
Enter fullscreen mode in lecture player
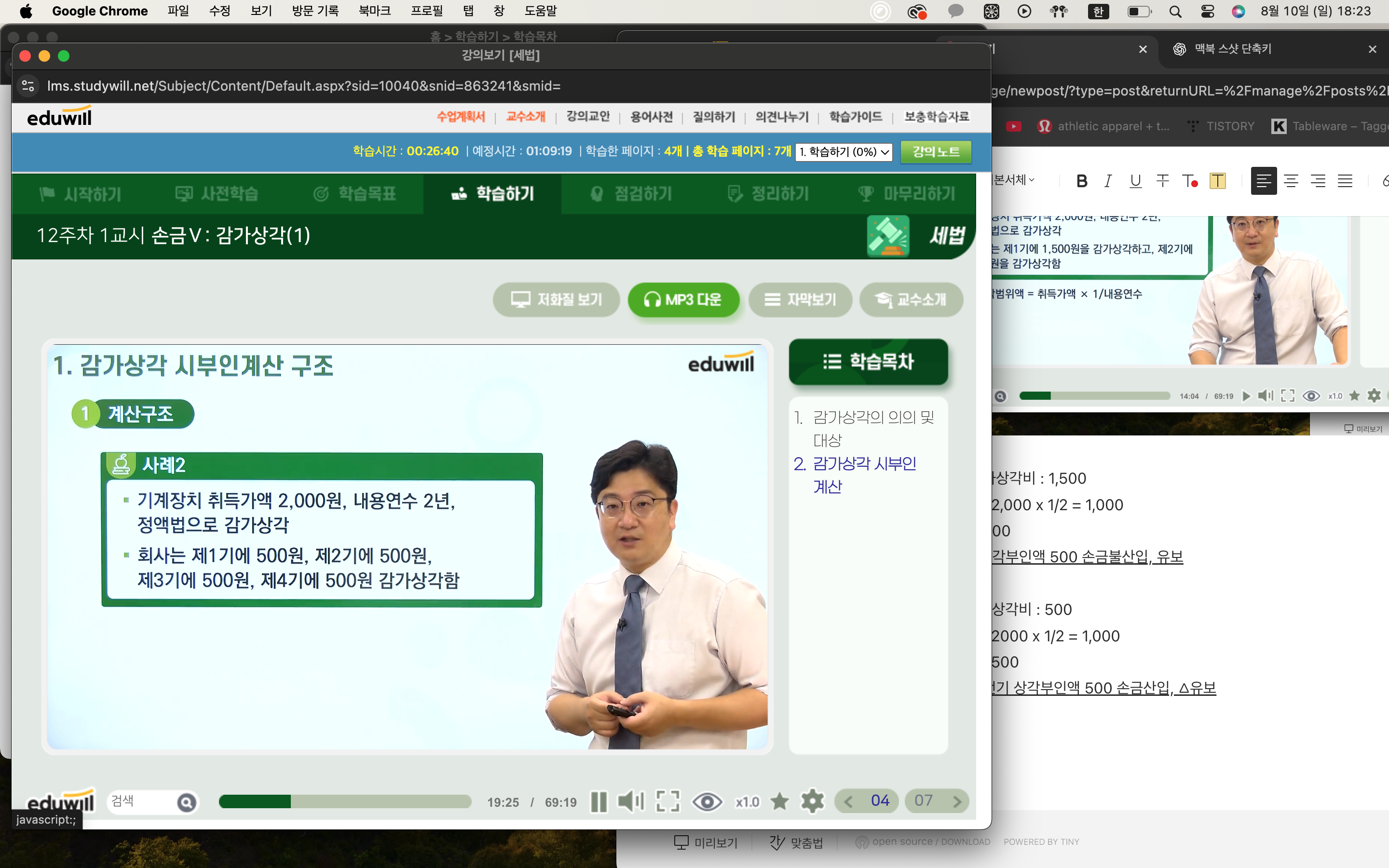[x=667, y=801]
